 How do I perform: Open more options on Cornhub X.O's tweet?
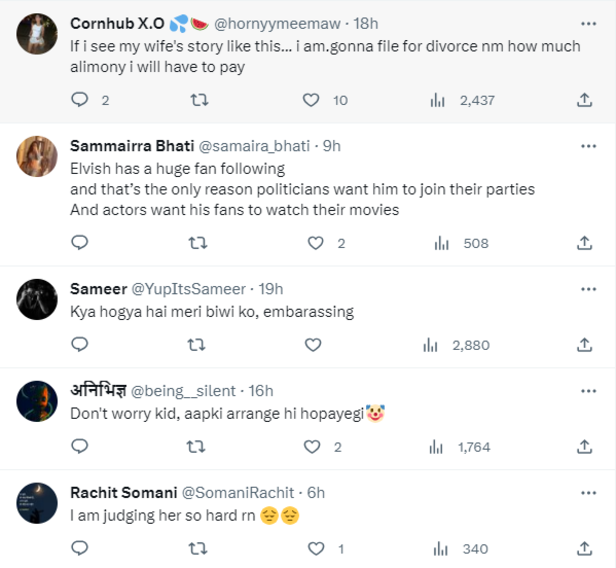click(x=586, y=22)
